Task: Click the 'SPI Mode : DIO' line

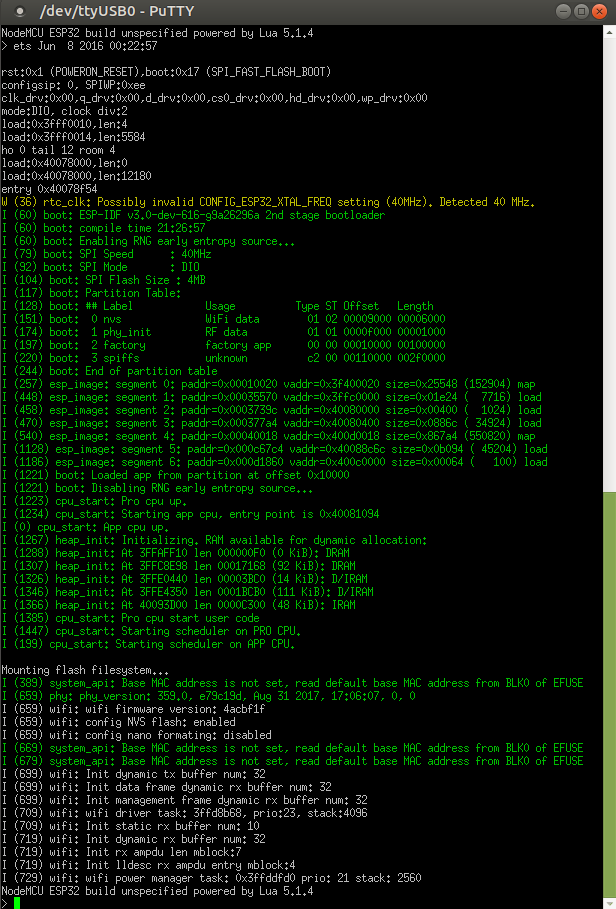Action: [100, 267]
